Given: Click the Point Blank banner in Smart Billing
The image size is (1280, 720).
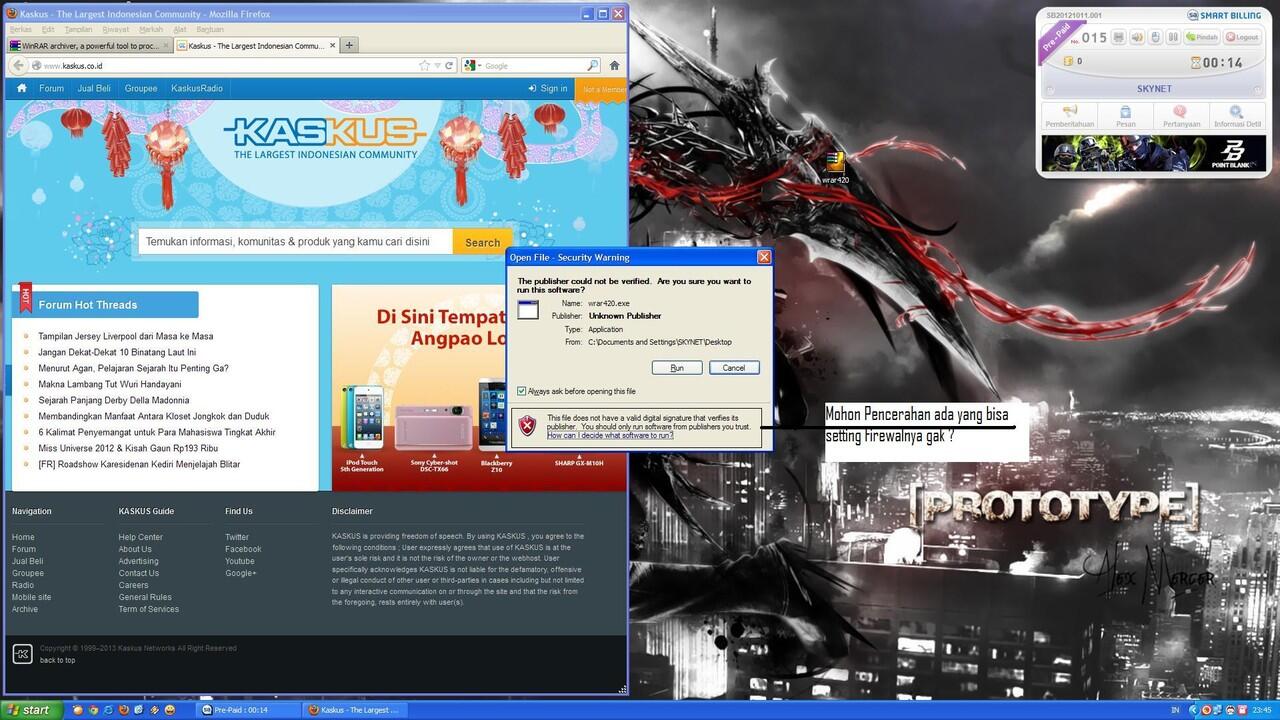Looking at the screenshot, I should pos(1153,153).
